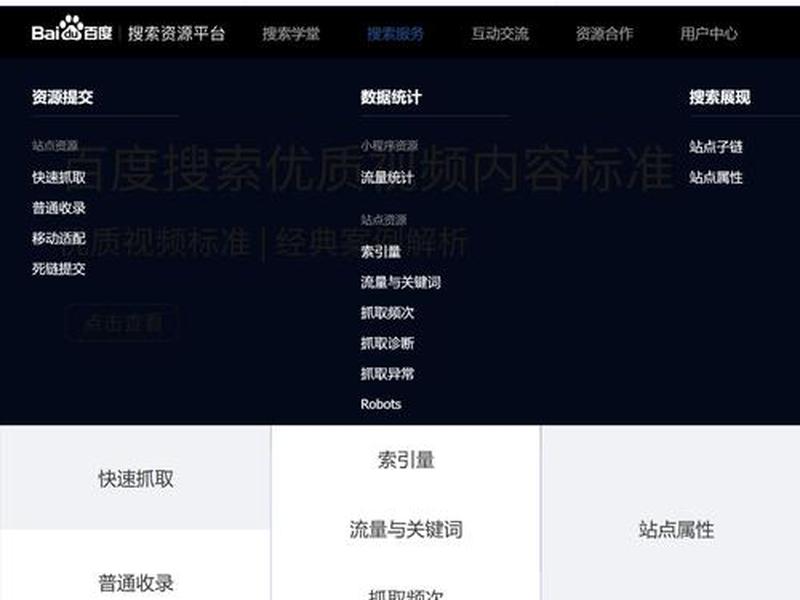Click 快速抓取 in the dropdown menu
The height and width of the screenshot is (600, 800).
coord(59,178)
